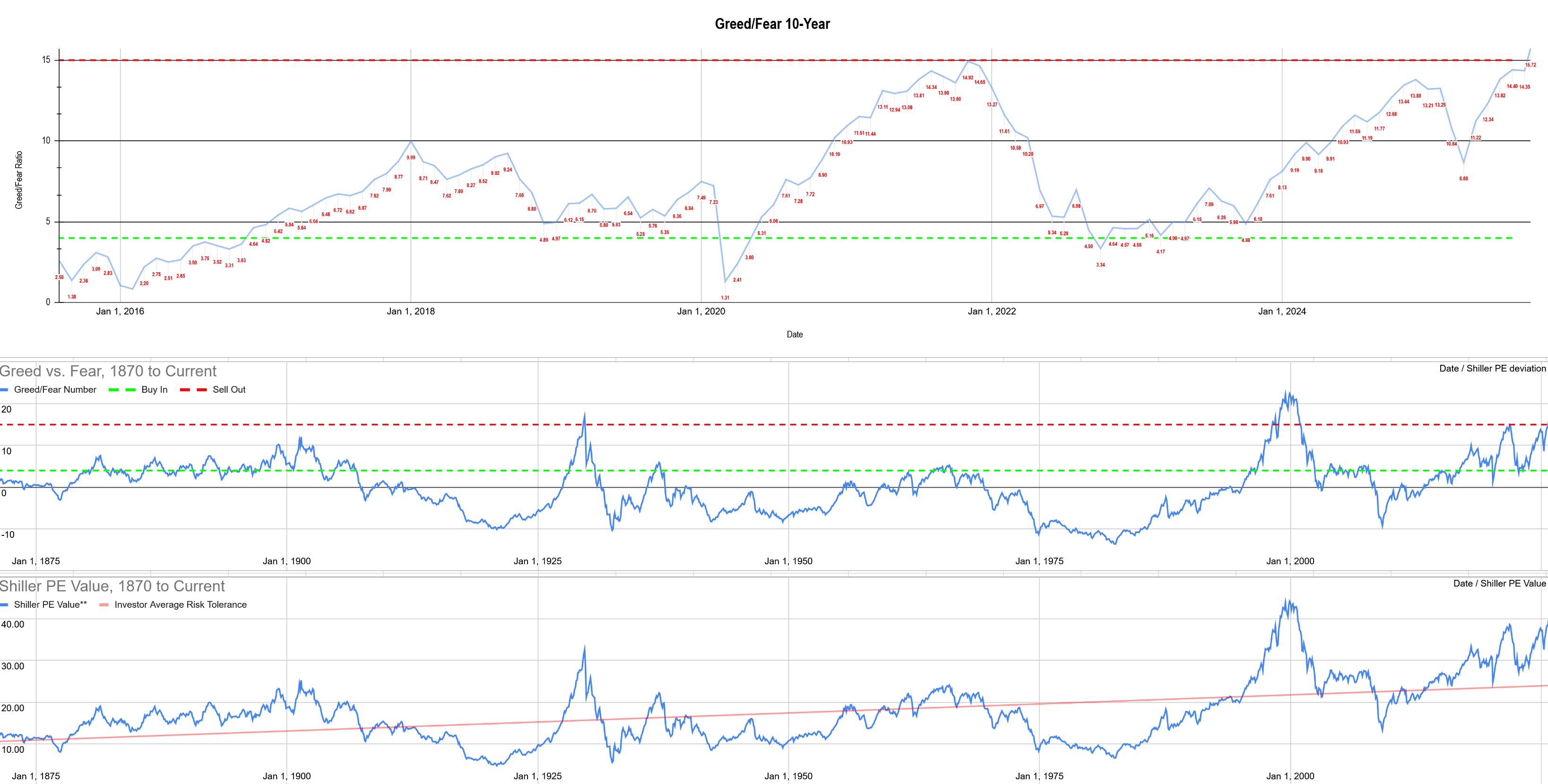This screenshot has height=784, width=1548.
Task: Click the 'Shiller PE Value, 1870 to Current' title
Action: (112, 586)
